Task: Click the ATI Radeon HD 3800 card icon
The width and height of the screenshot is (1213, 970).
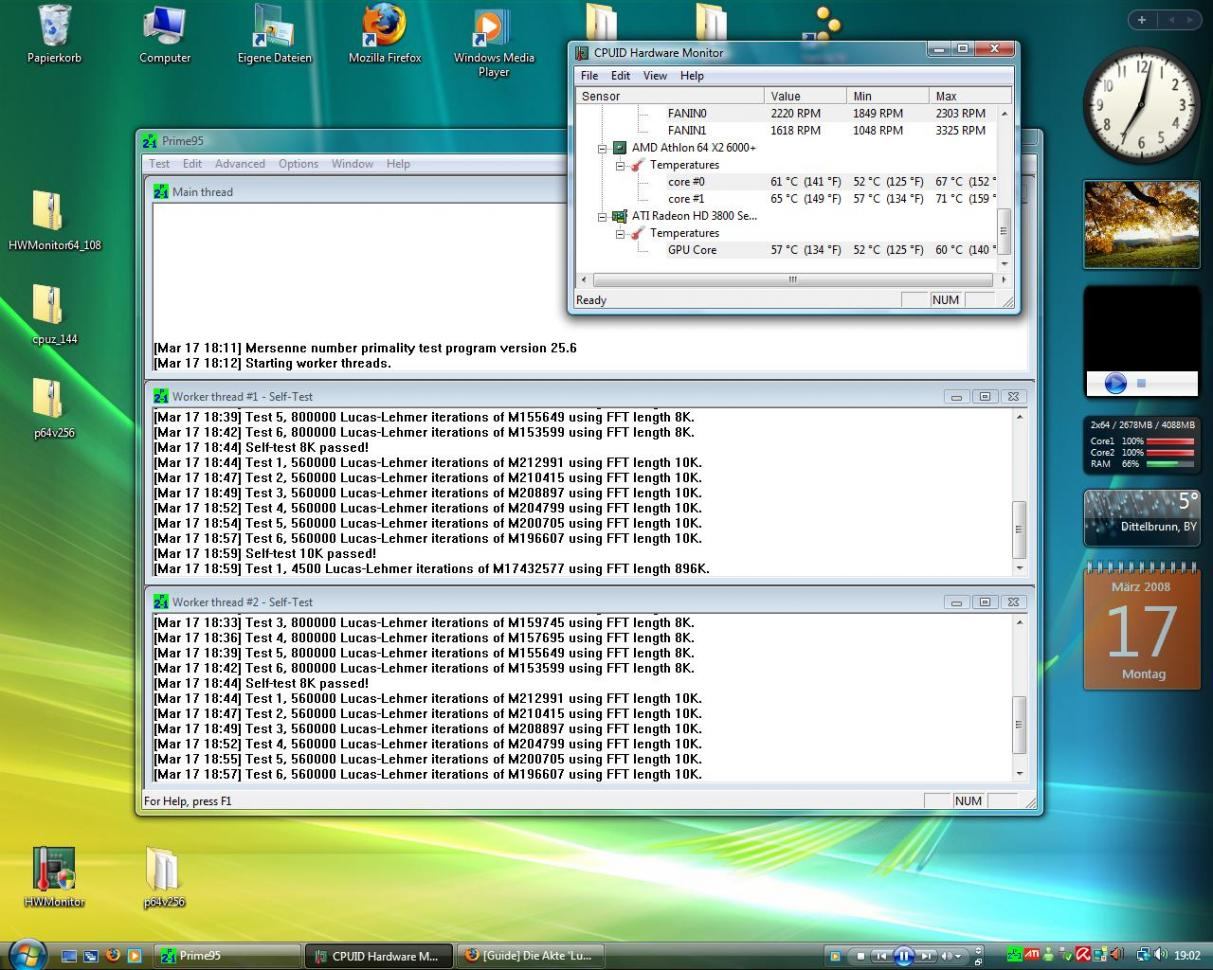Action: (x=620, y=216)
